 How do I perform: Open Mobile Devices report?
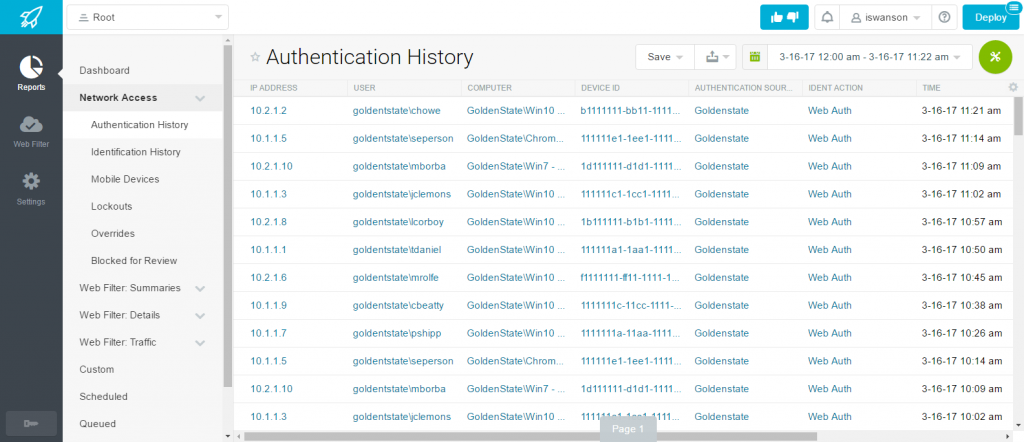(125, 179)
